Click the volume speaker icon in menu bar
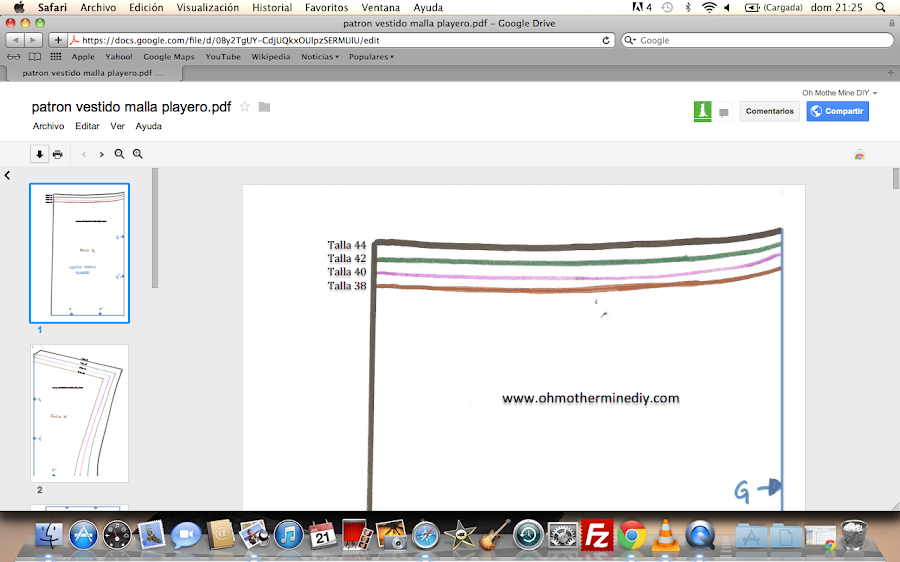This screenshot has width=900, height=562. (x=727, y=7)
